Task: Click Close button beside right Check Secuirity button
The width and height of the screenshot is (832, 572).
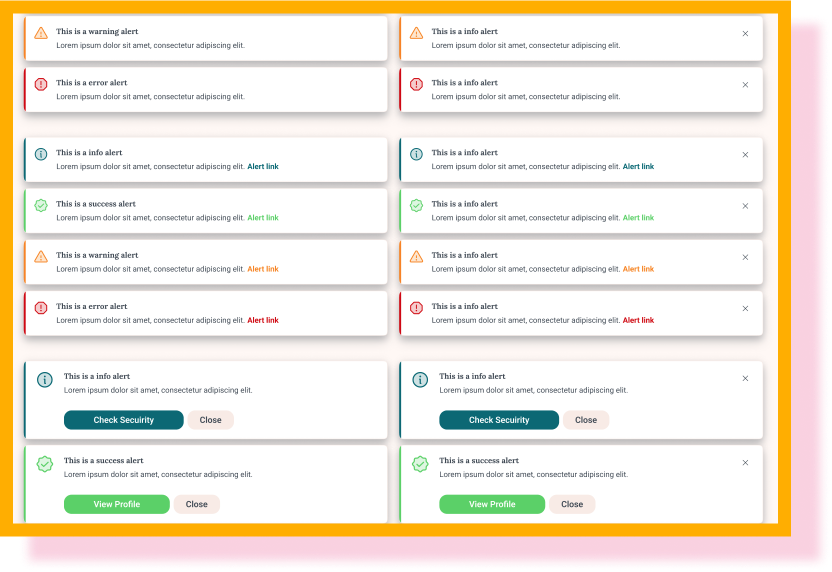Action: pos(586,420)
